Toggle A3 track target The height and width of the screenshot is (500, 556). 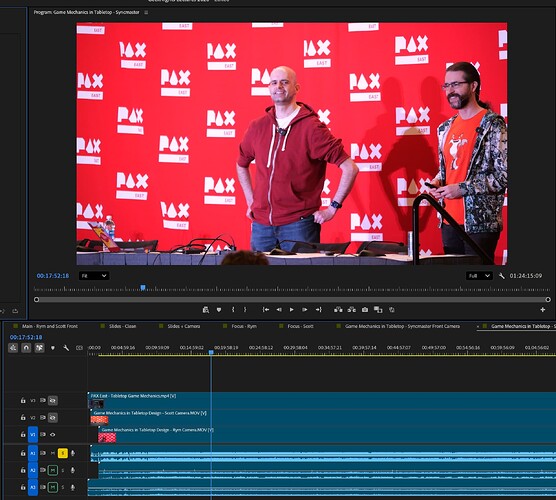point(33,487)
